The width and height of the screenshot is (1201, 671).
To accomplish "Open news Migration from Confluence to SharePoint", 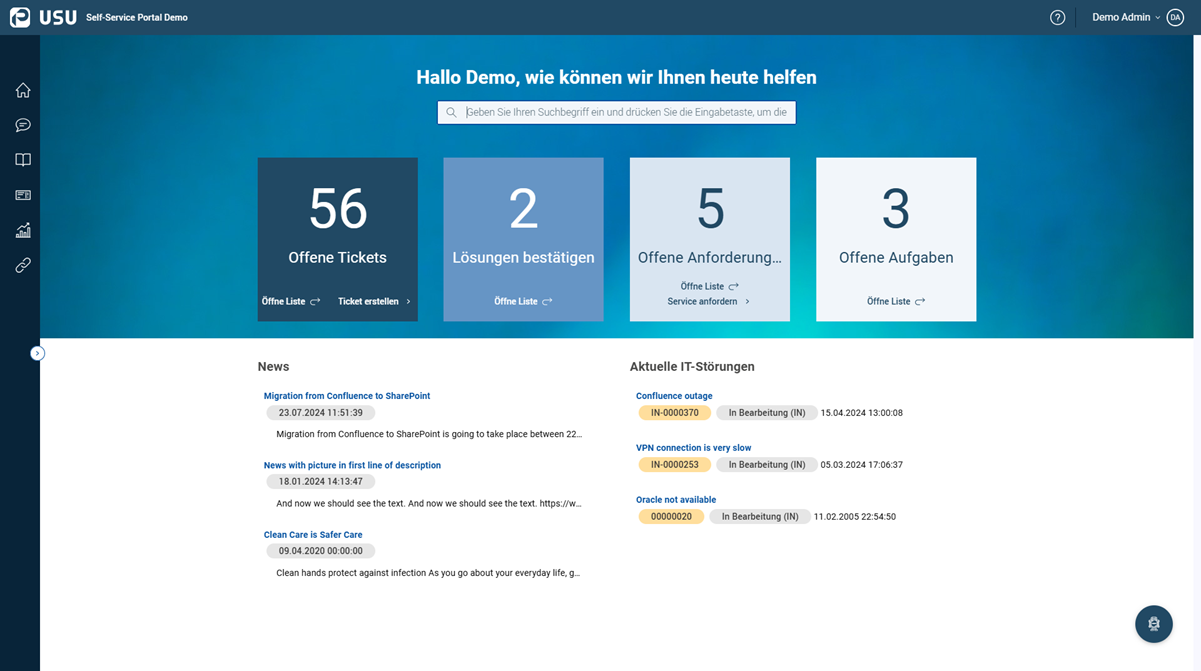I will point(347,396).
